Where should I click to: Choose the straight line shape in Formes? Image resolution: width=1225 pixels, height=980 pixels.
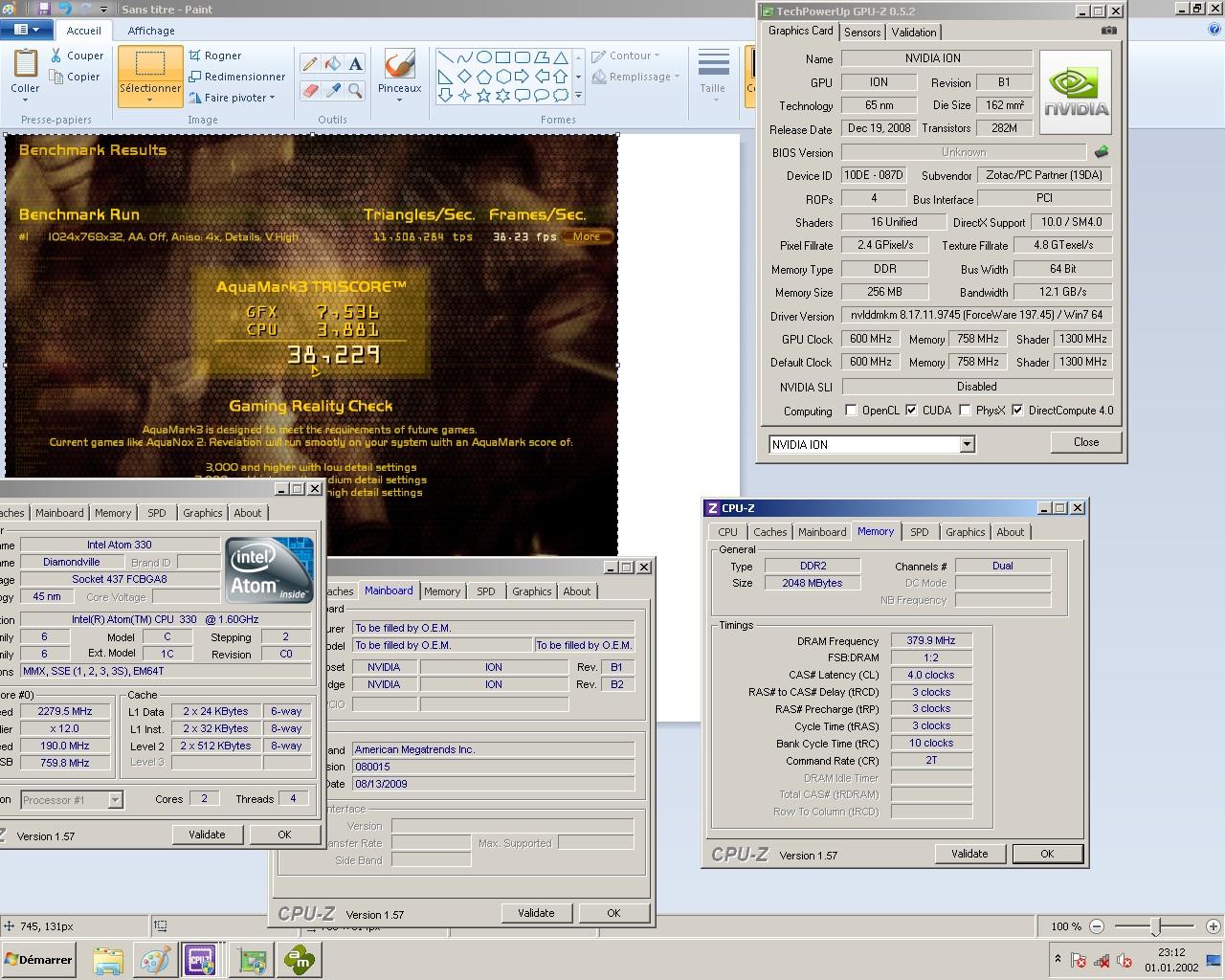tap(445, 57)
